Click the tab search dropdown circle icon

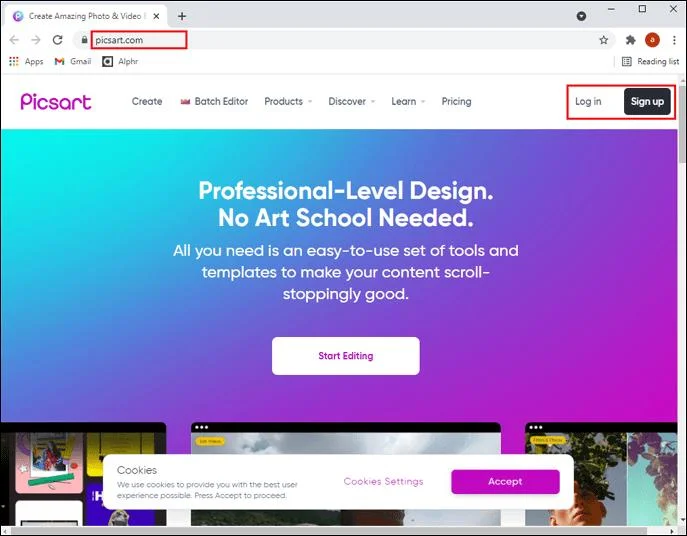click(x=581, y=16)
